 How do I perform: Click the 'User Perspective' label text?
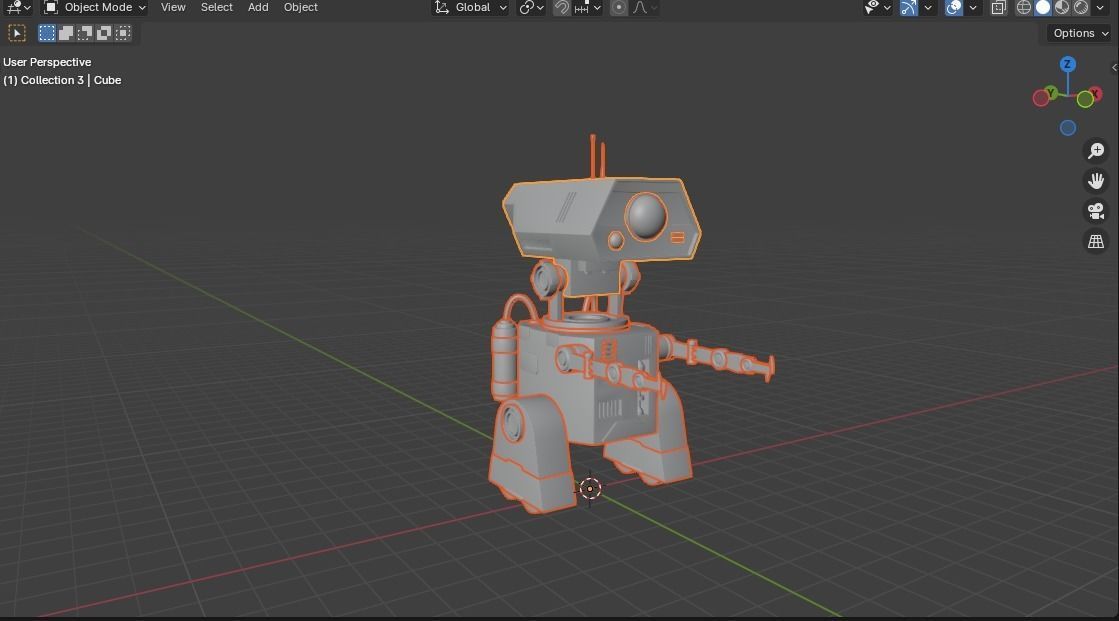47,62
